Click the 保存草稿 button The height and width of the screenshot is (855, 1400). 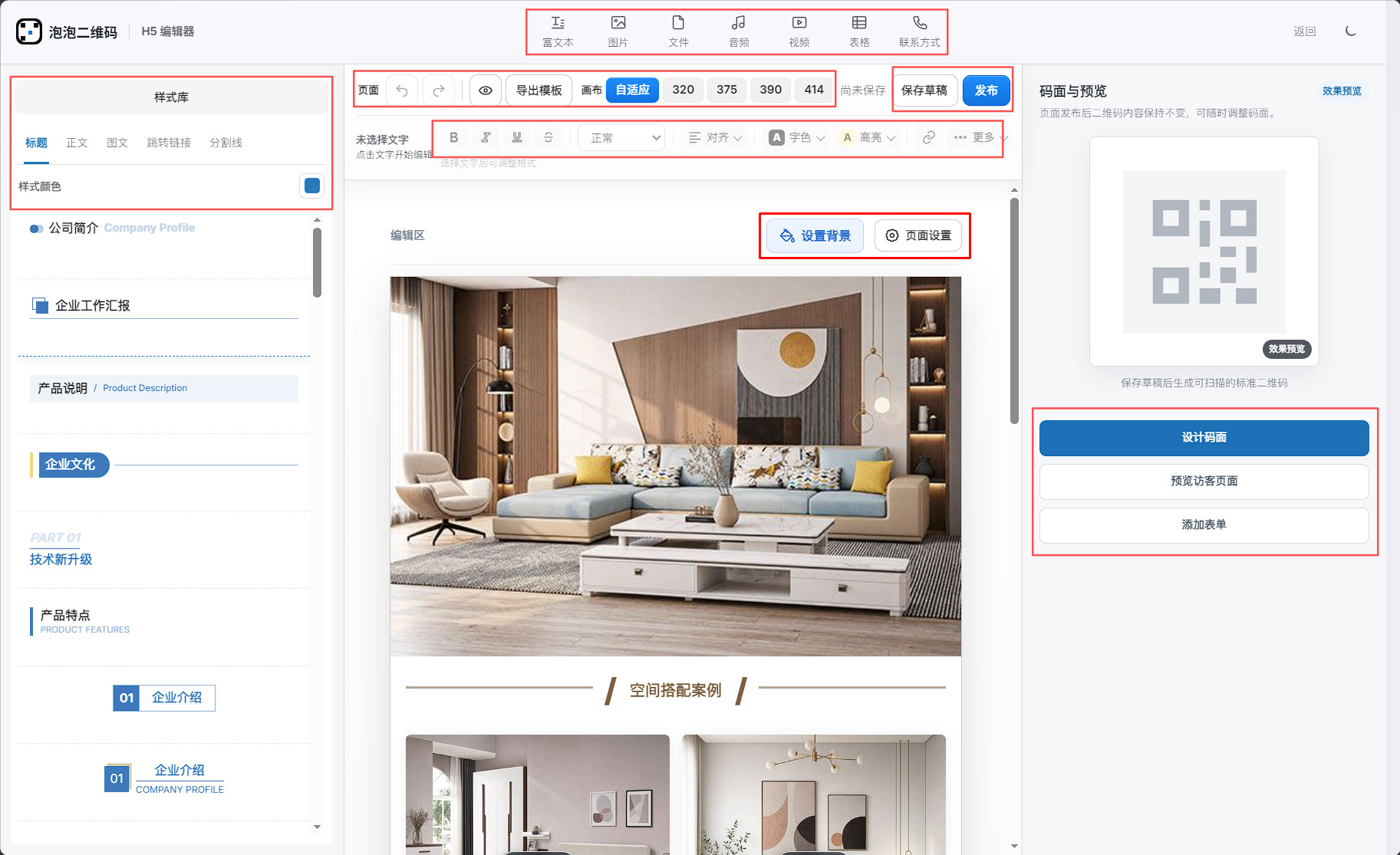(924, 90)
